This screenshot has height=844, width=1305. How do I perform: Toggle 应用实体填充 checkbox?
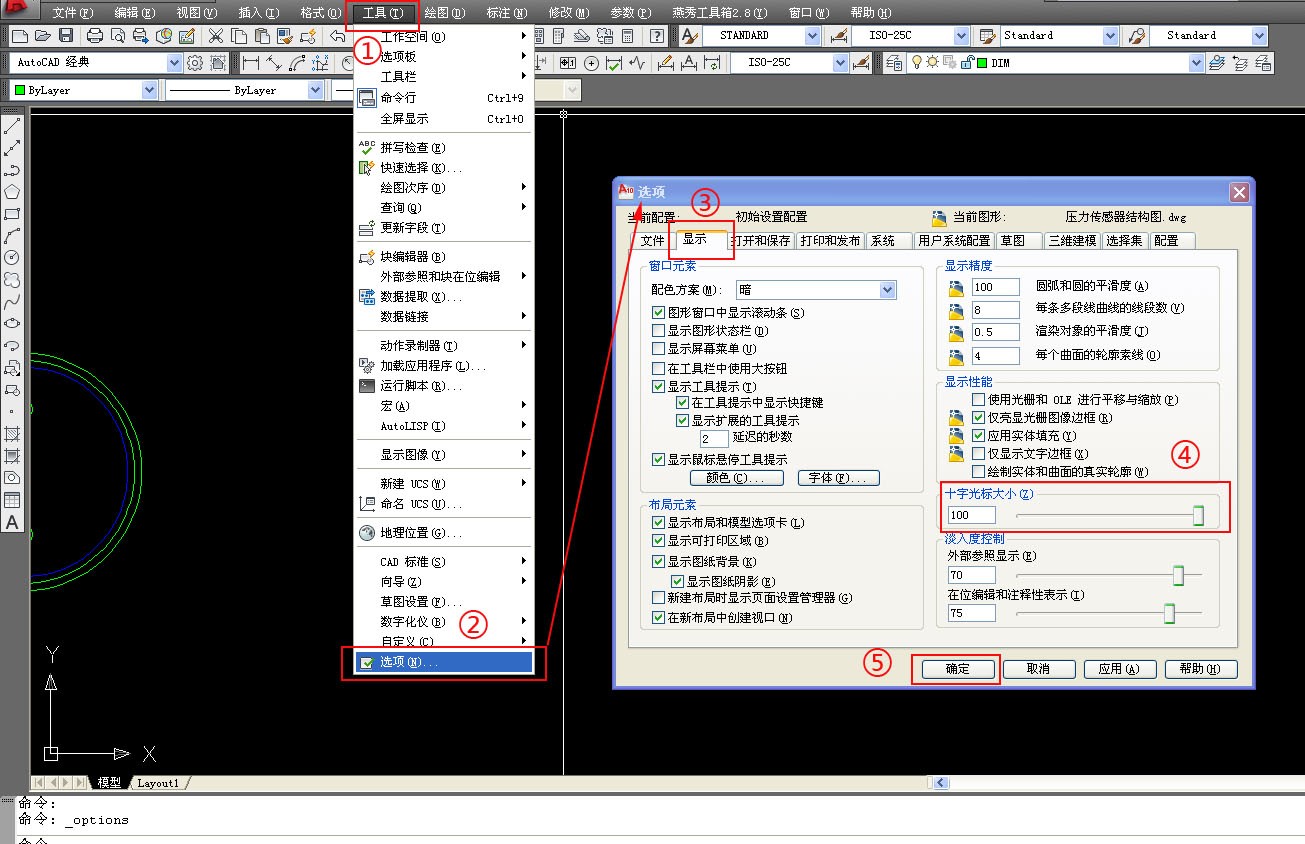click(980, 436)
